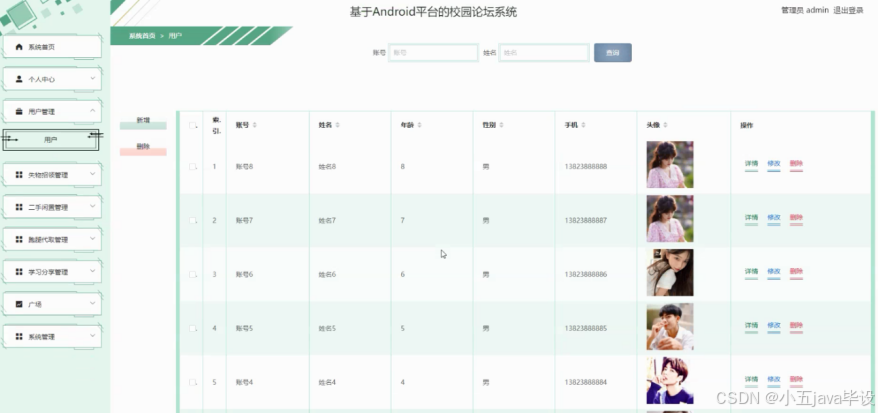Sort by 账号 column sort arrows

coord(255,125)
